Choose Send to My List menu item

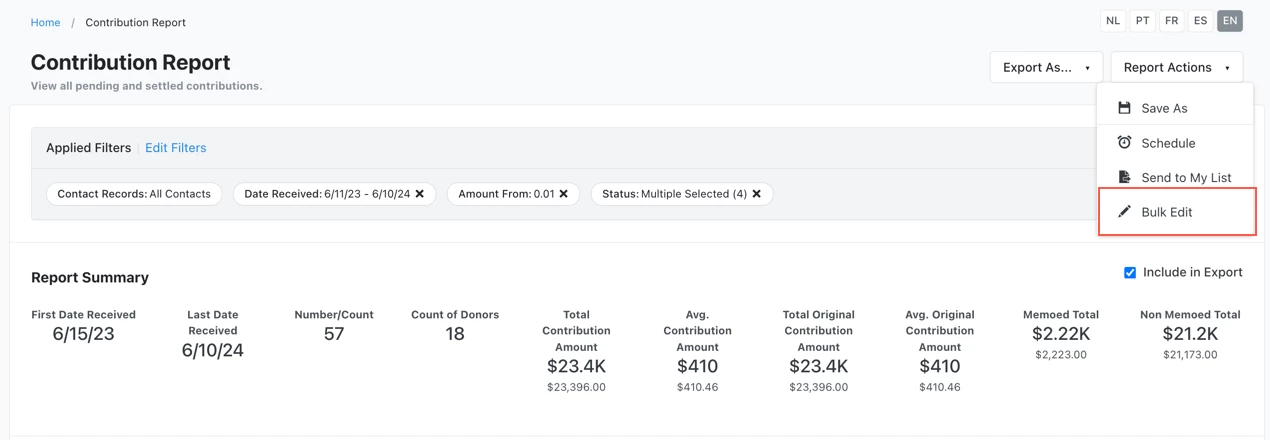(x=1176, y=177)
